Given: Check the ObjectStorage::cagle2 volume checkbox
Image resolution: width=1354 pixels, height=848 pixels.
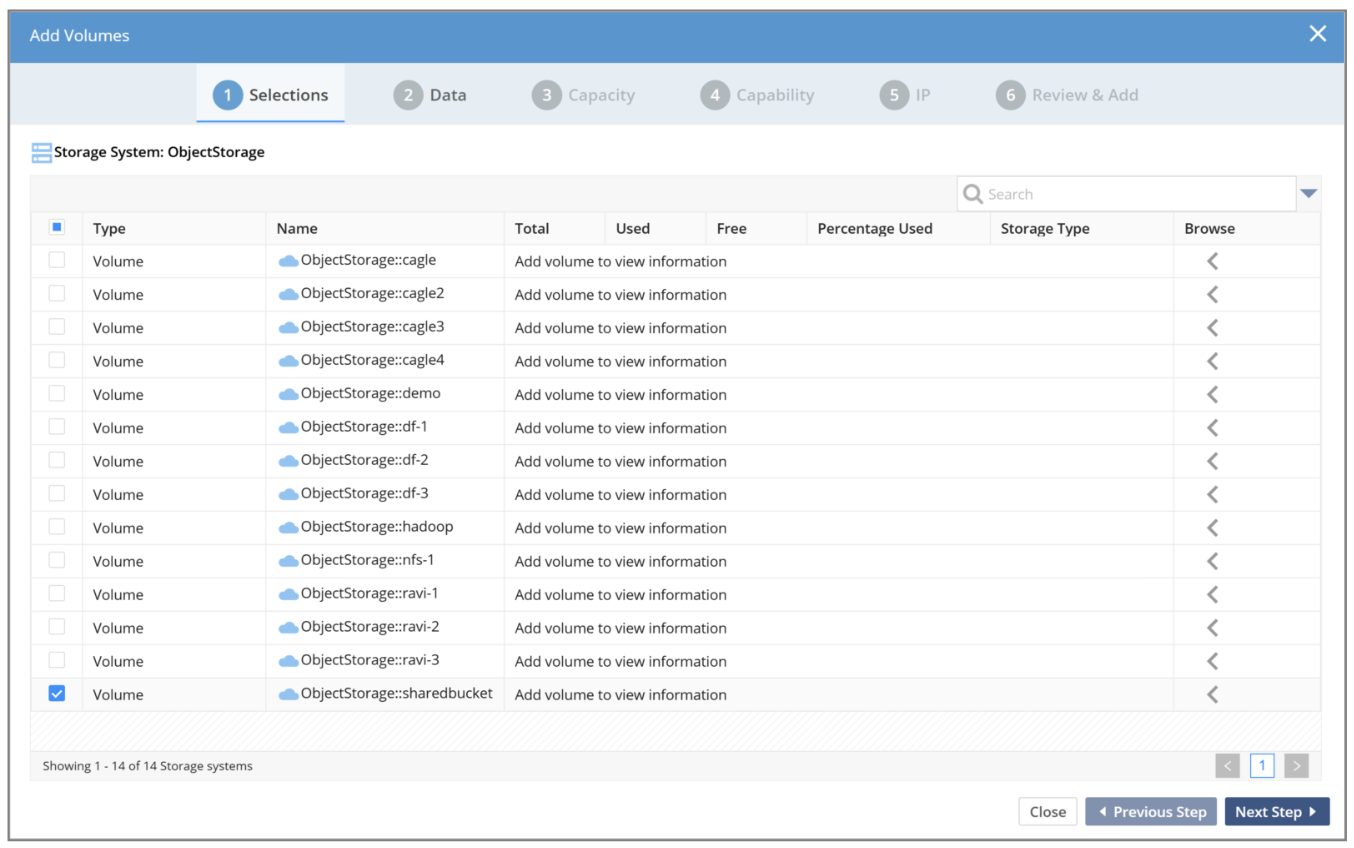Looking at the screenshot, I should coord(57,293).
